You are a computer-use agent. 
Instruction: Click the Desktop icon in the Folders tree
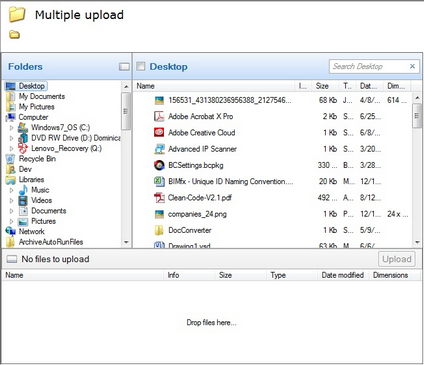tap(11, 86)
